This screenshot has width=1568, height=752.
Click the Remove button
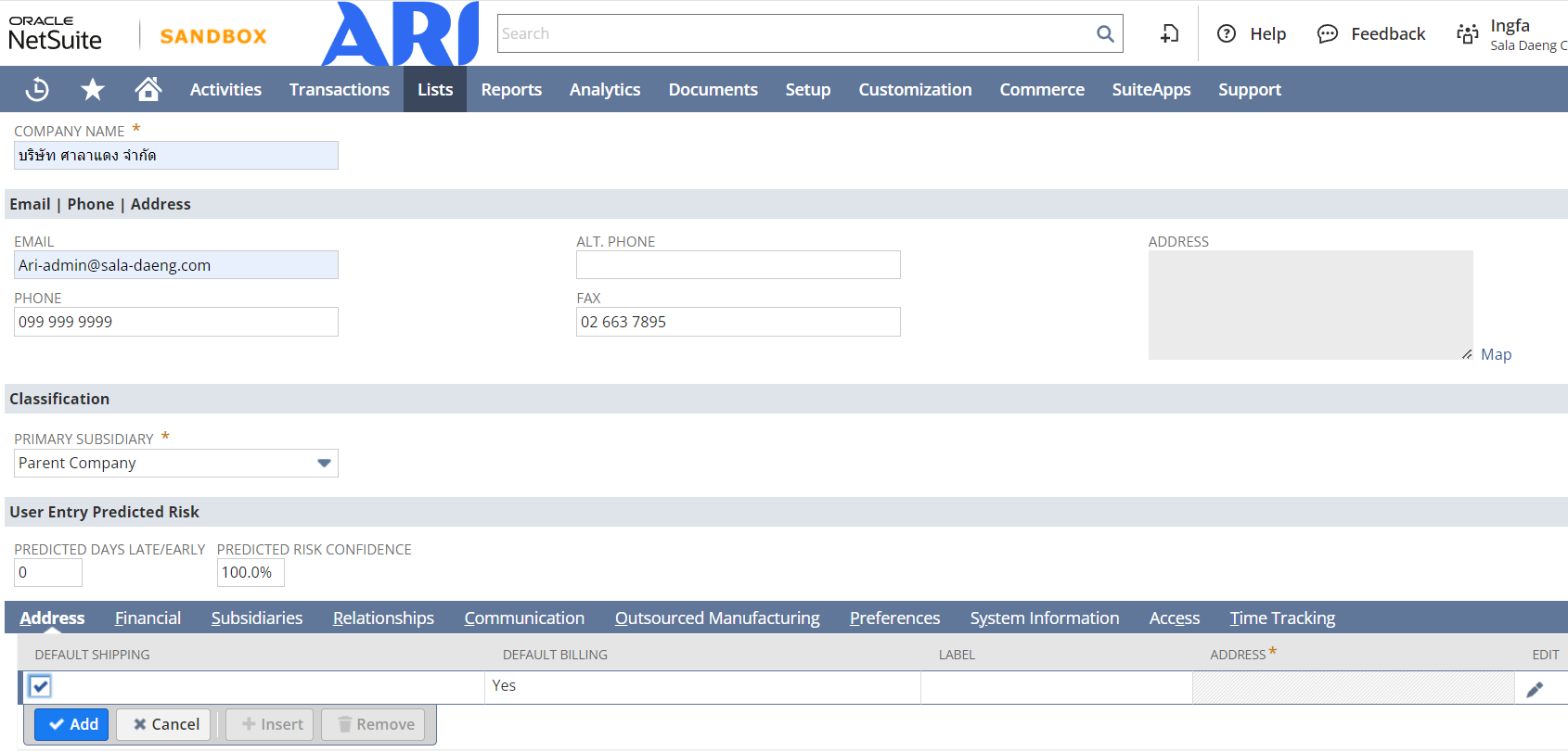[373, 724]
